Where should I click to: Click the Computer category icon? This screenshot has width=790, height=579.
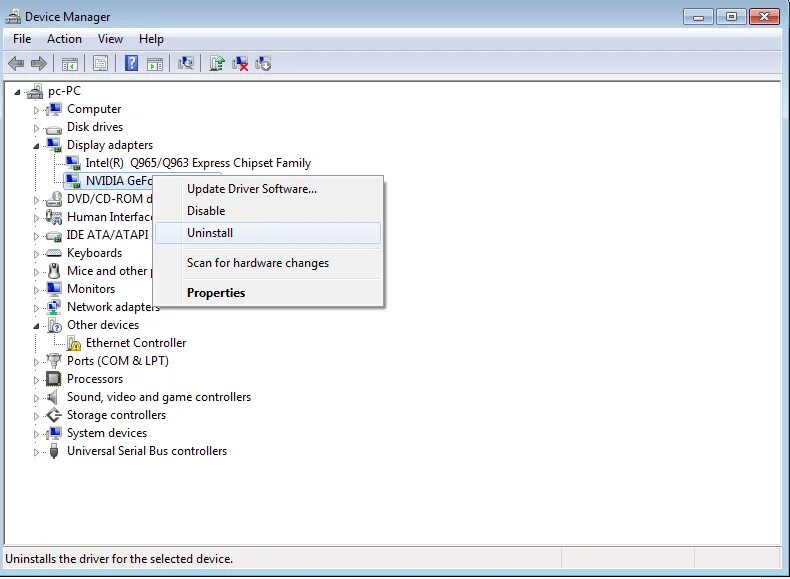pyautogui.click(x=54, y=109)
